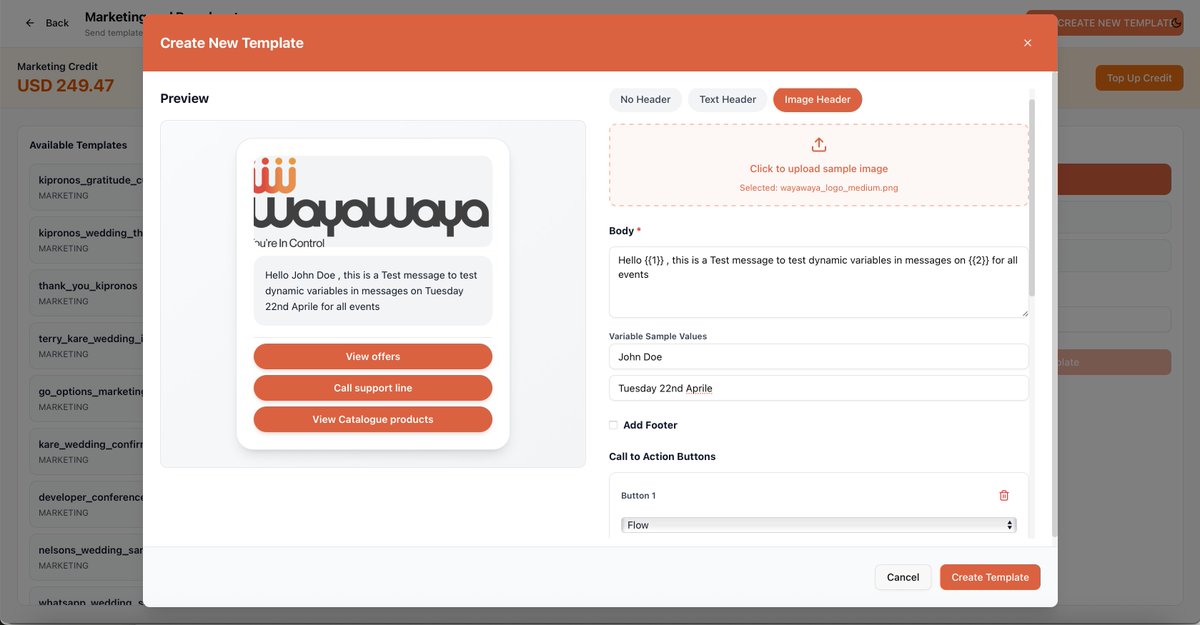This screenshot has height=625, width=1200.
Task: Select the nelsons_wedding template in list
Action: (88, 556)
